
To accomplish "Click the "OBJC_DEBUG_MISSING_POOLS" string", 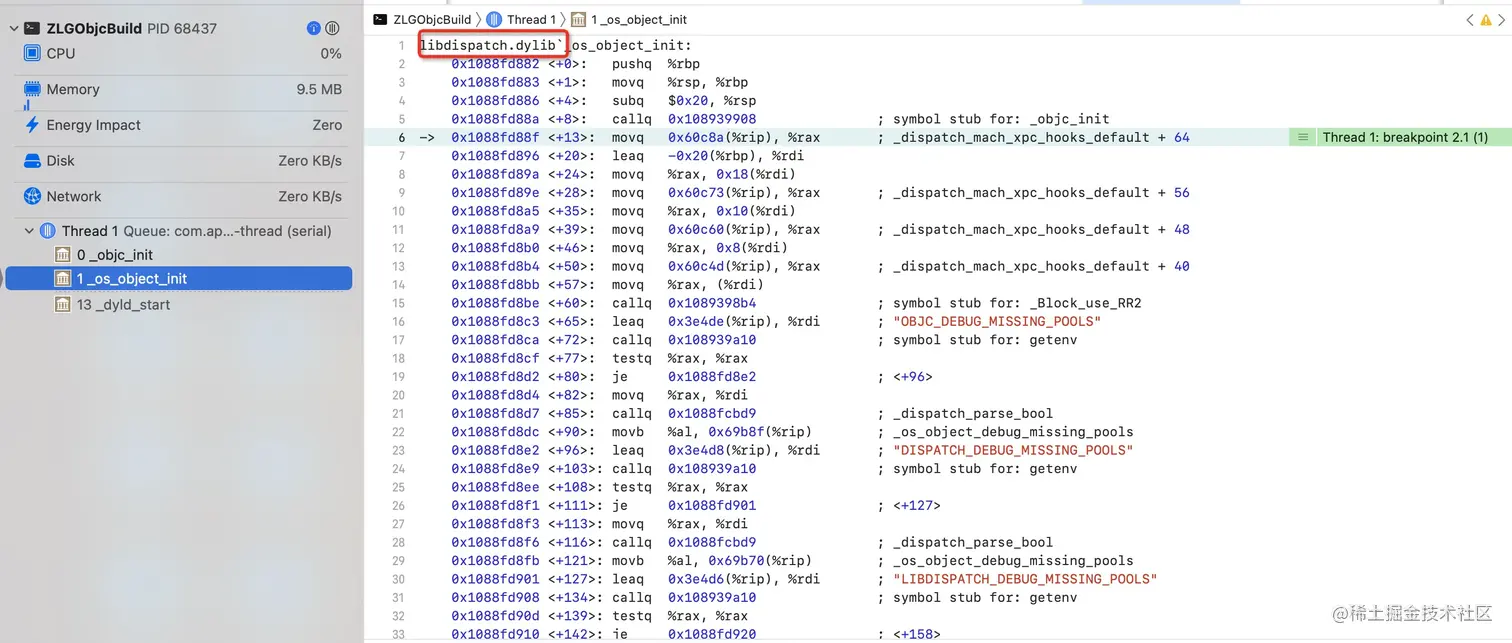I will pyautogui.click(x=997, y=321).
